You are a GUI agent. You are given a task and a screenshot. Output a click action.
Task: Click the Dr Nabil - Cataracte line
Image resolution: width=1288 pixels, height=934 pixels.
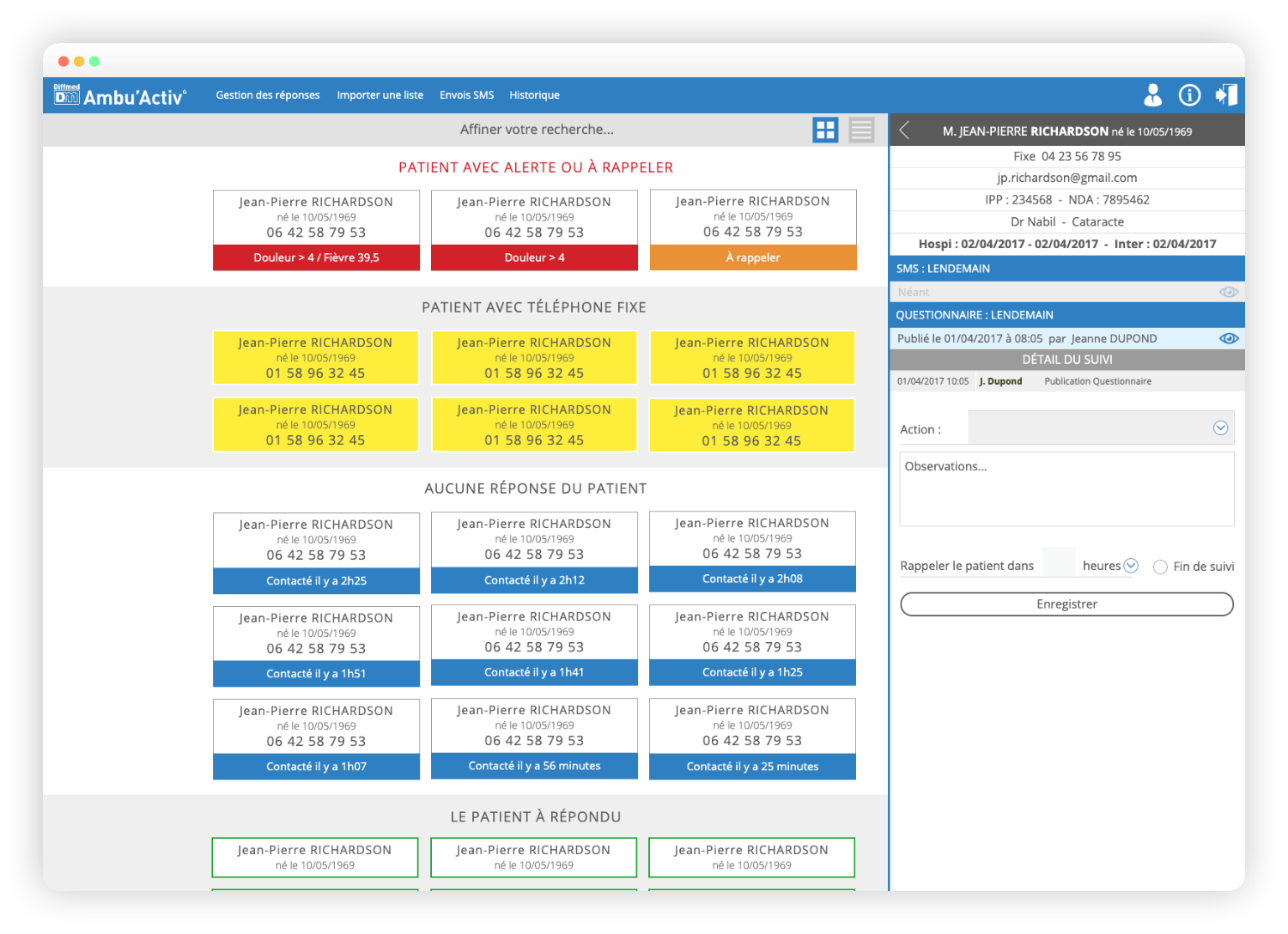[1067, 221]
